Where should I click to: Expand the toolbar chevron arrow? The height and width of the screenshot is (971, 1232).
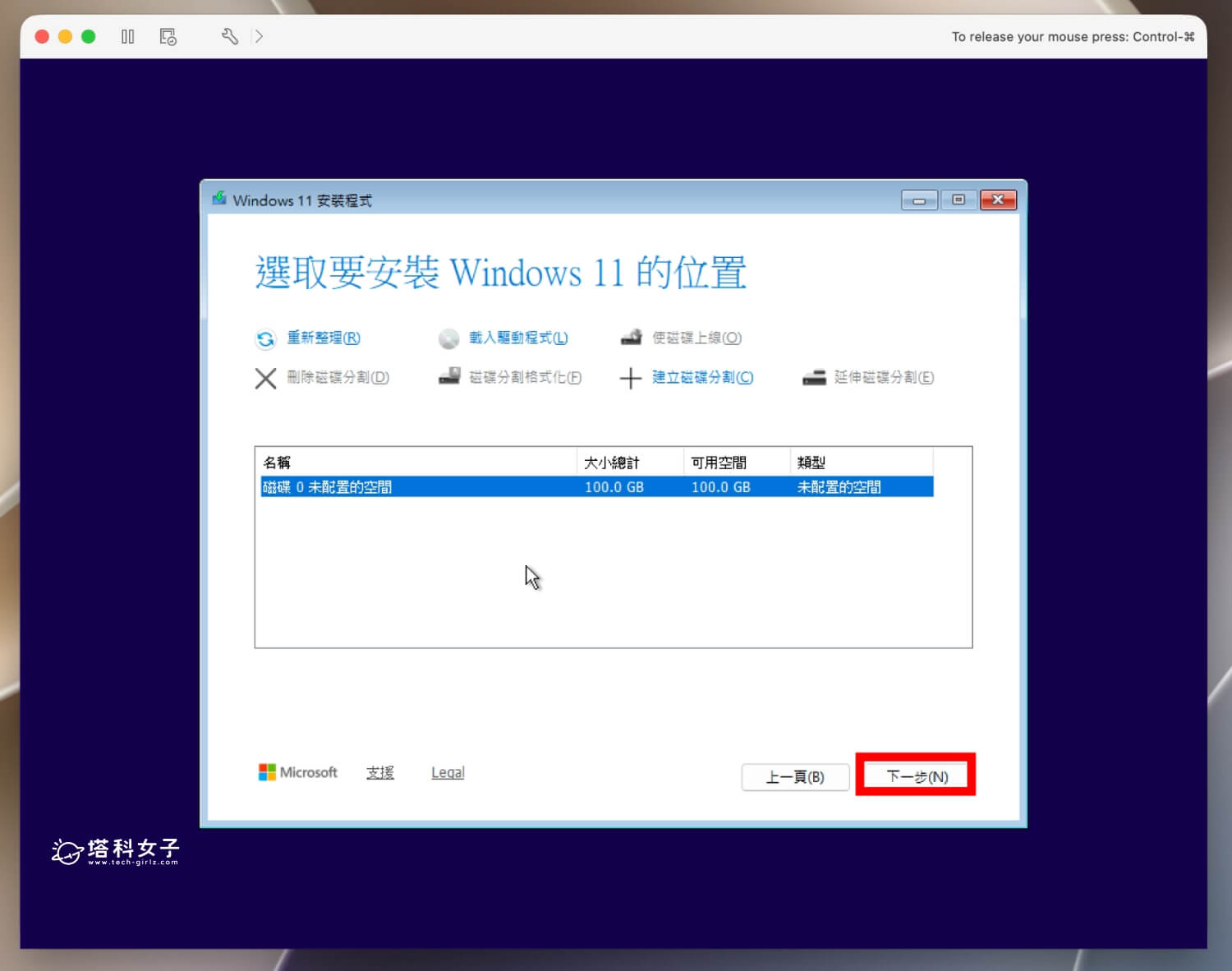click(259, 36)
